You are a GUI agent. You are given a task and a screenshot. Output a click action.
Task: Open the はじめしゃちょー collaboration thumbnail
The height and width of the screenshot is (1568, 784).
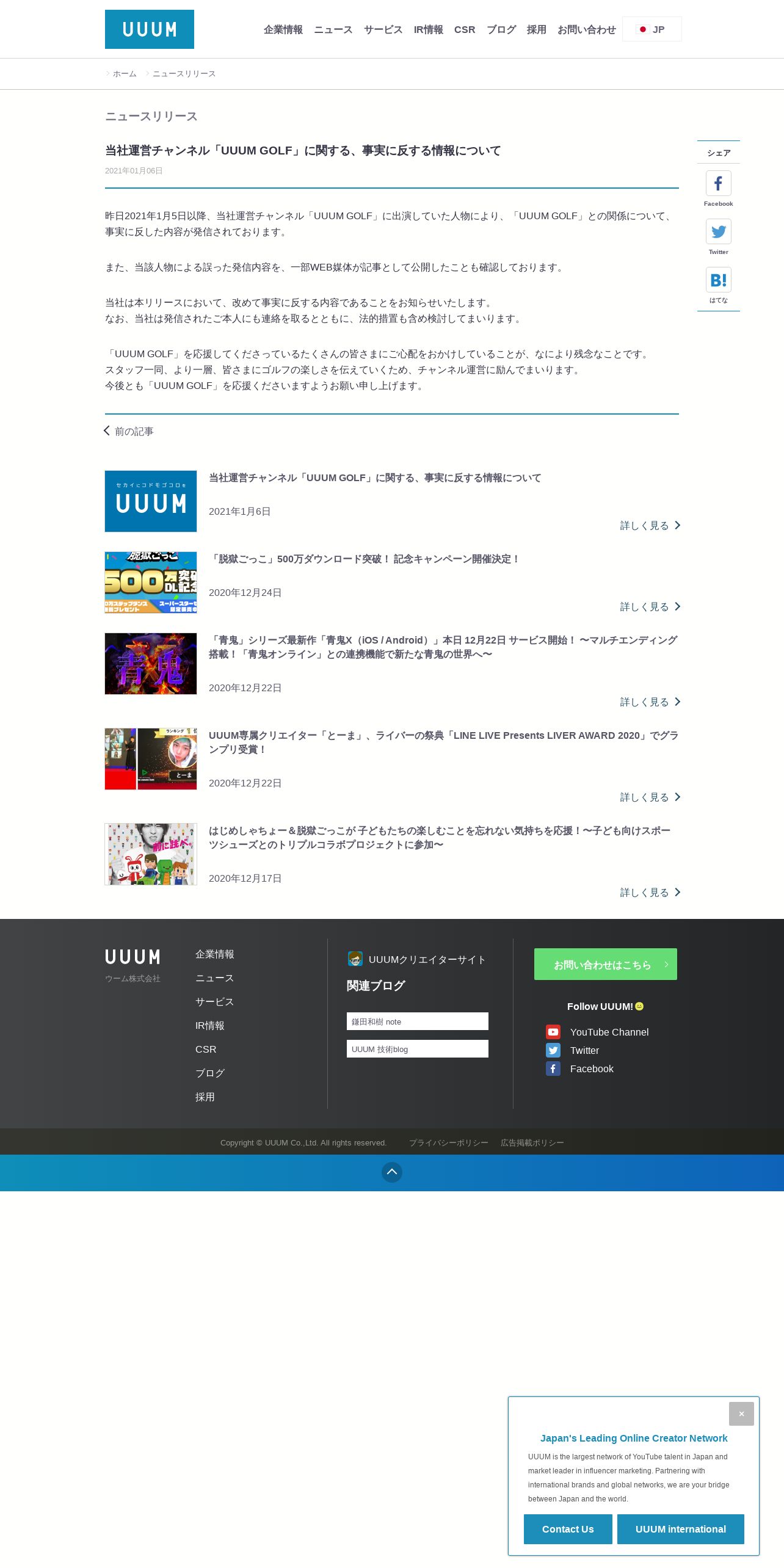click(x=151, y=854)
